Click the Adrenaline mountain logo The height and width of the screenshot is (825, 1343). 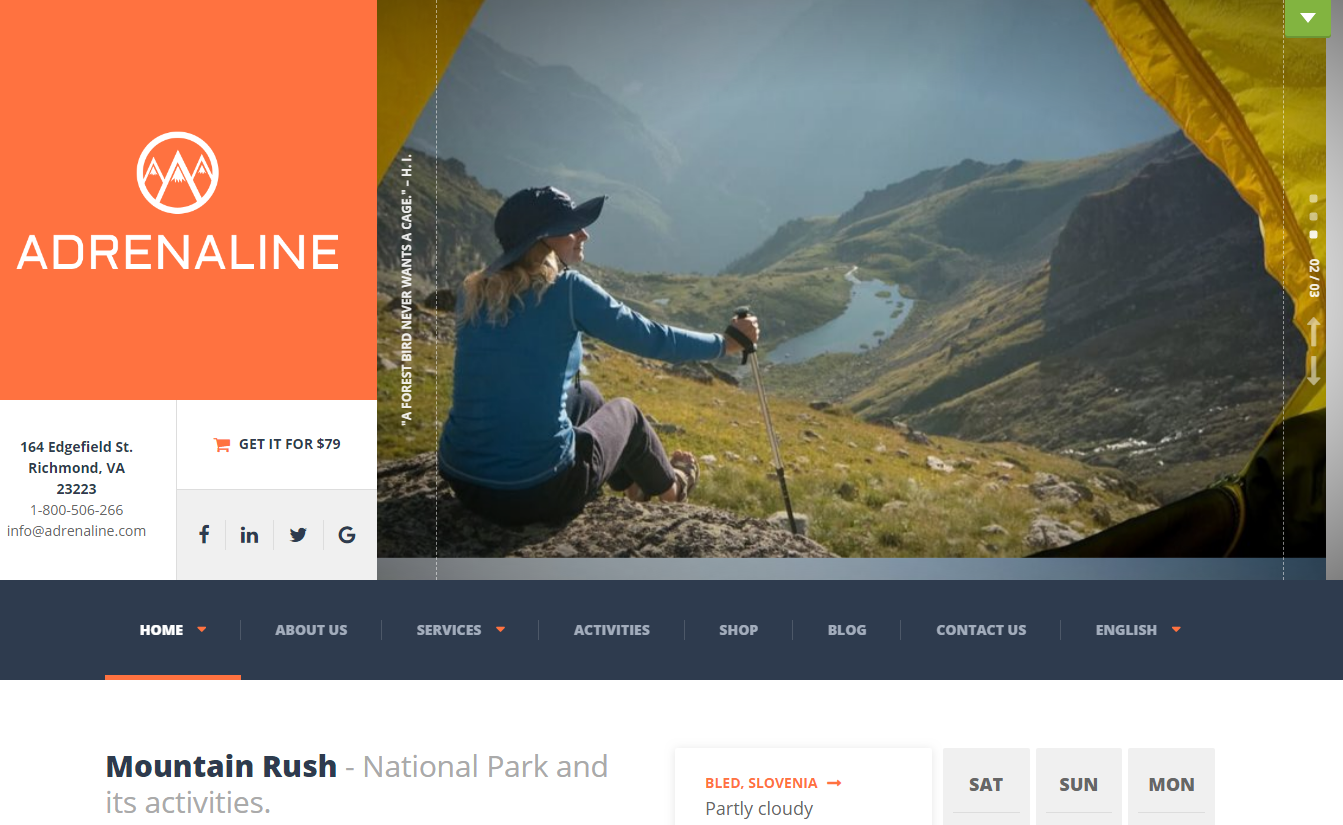click(178, 173)
